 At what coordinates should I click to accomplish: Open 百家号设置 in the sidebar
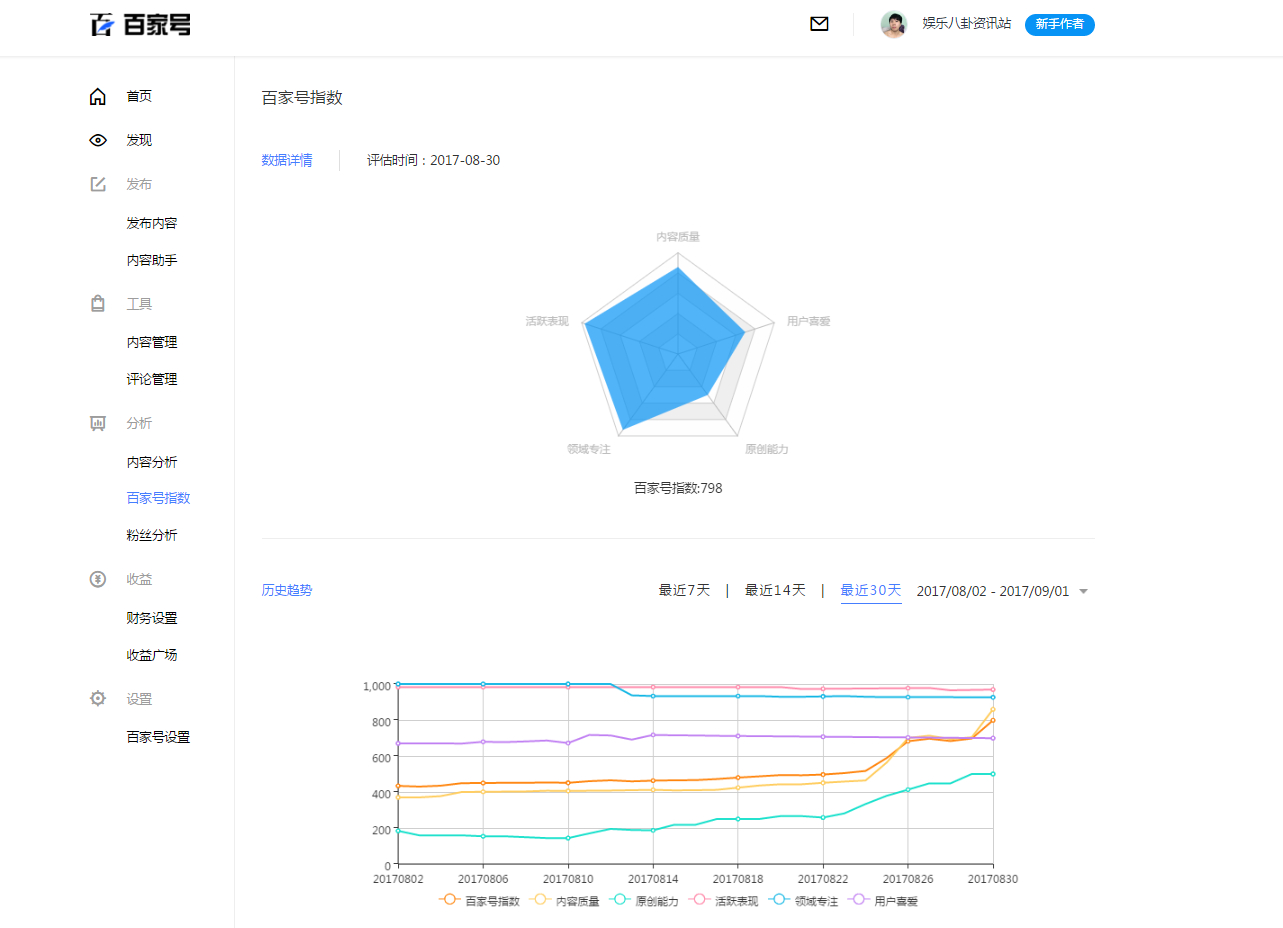point(158,737)
